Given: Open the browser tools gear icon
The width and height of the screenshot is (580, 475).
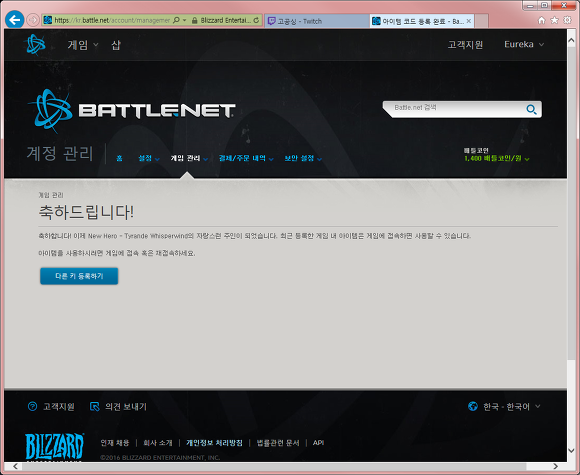Looking at the screenshot, I should tap(567, 20).
